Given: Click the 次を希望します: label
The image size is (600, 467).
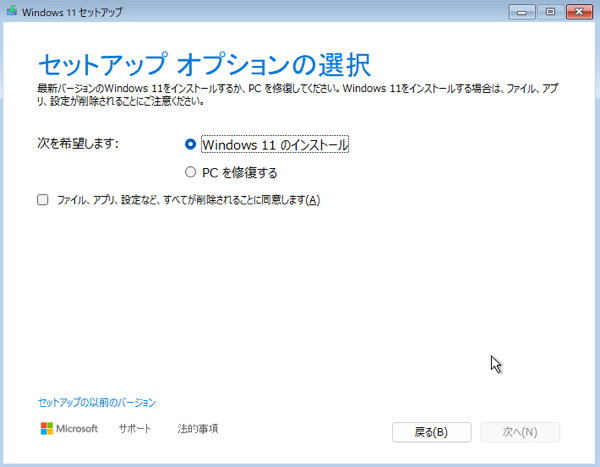Looking at the screenshot, I should 78,144.
